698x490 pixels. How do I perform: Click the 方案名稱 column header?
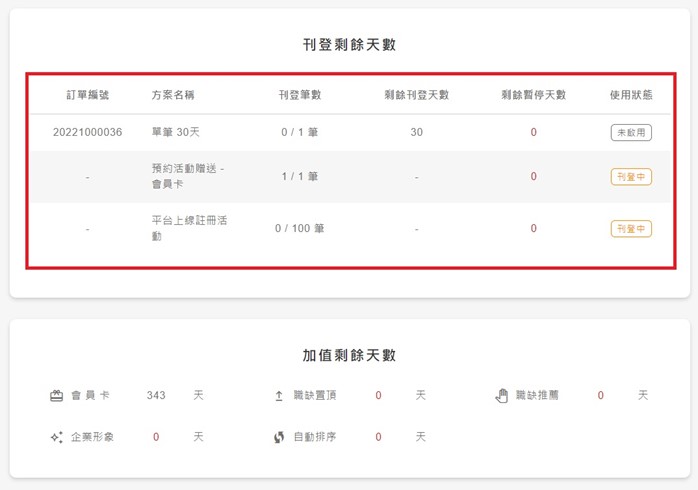(173, 95)
